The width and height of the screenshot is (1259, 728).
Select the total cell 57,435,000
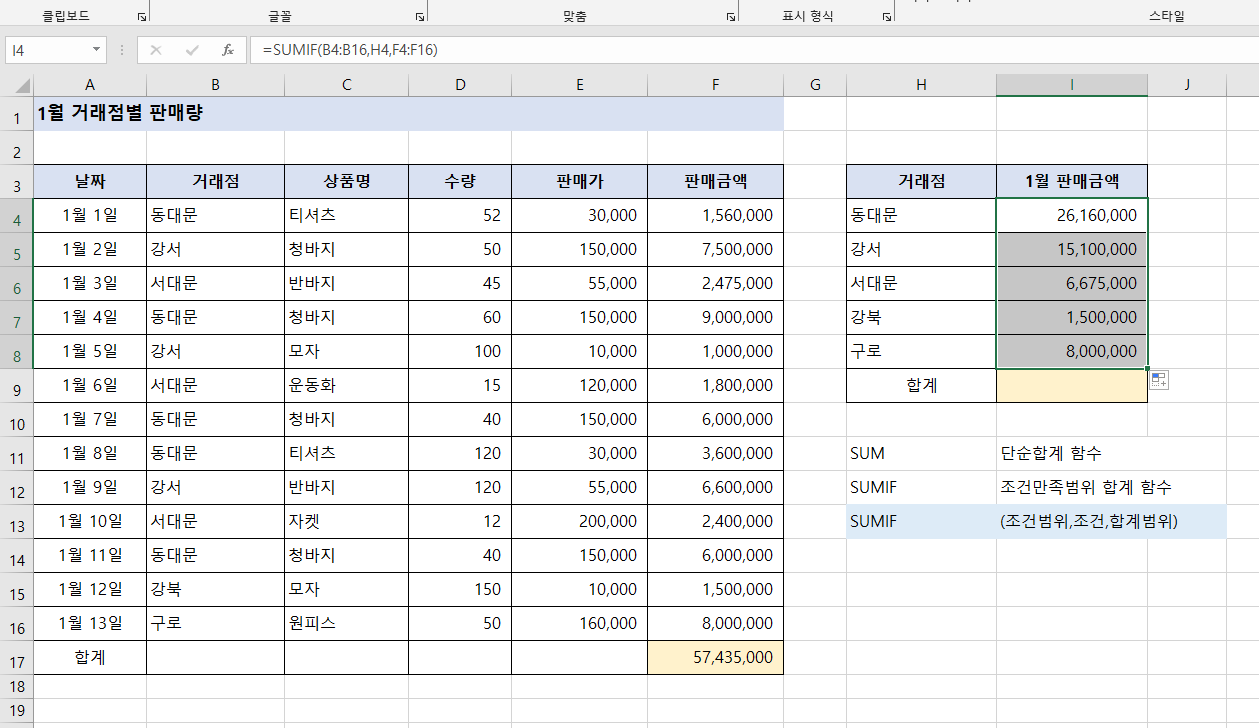[715, 658]
